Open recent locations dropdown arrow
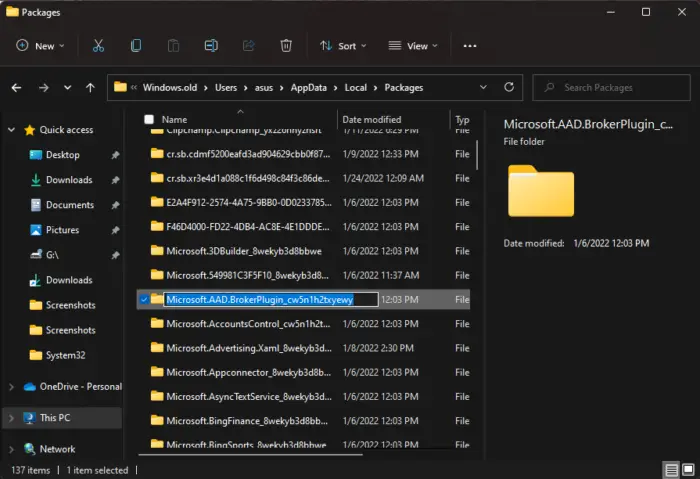 click(67, 87)
